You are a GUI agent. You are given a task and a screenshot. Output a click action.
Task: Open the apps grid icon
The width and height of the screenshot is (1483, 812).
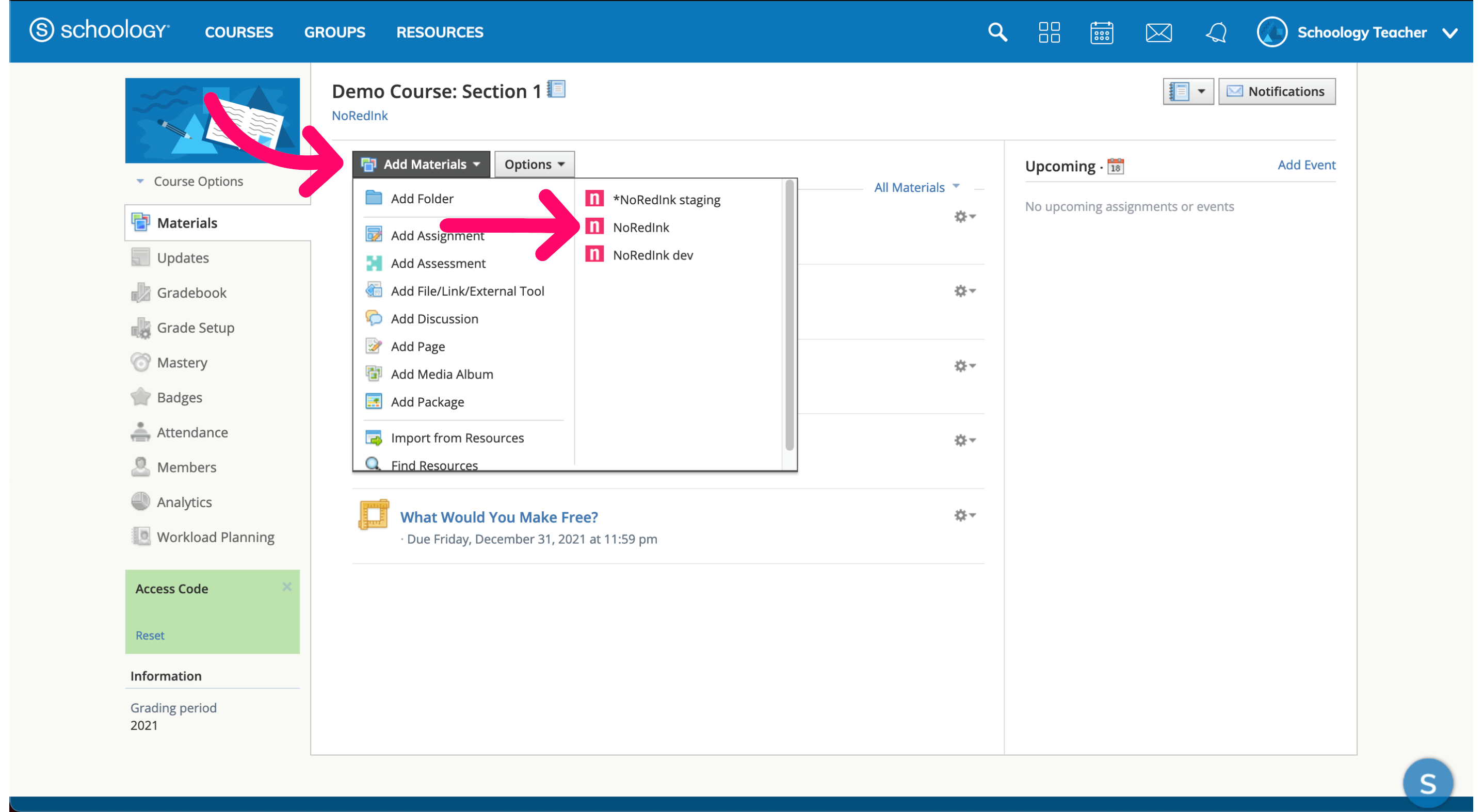pos(1049,32)
